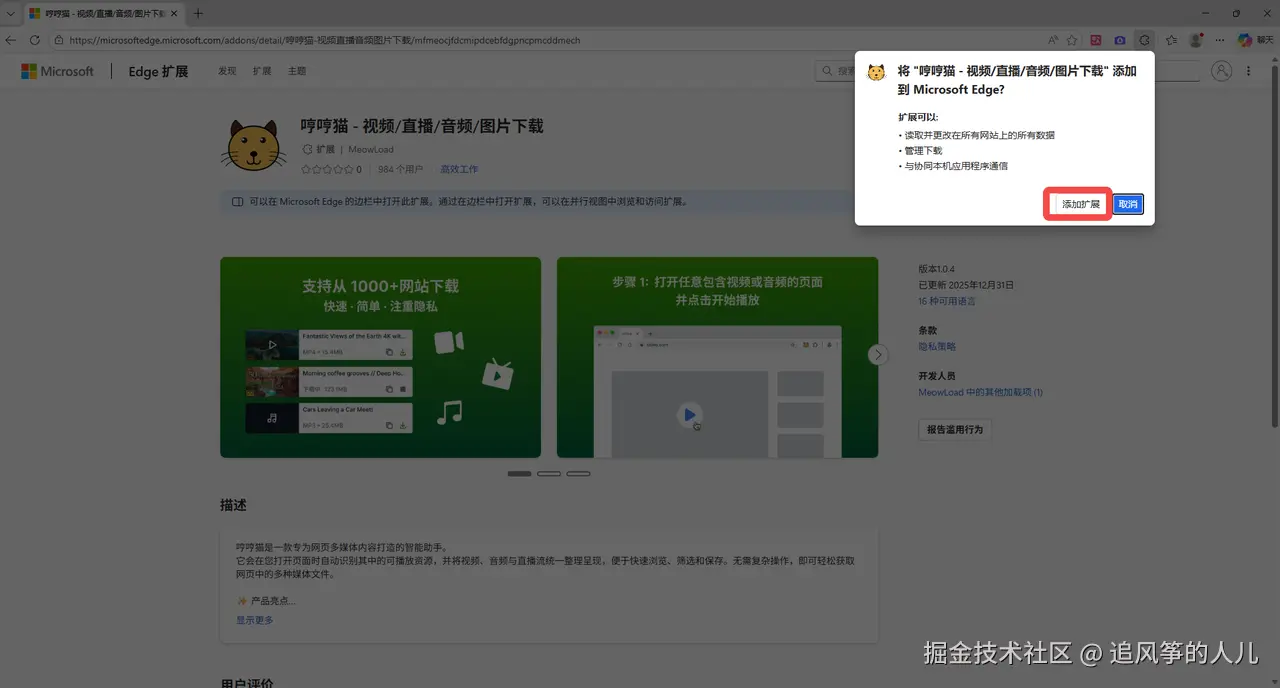Open the 高效工作 category link

coord(459,169)
